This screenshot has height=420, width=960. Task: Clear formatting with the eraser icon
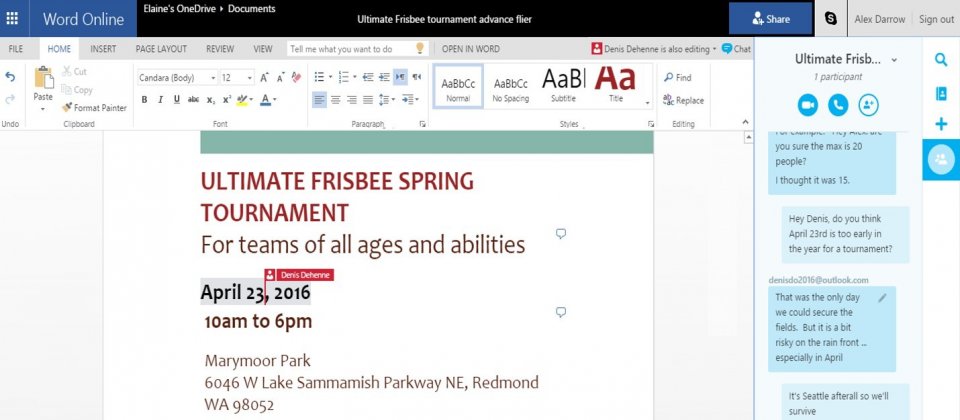coord(296,78)
